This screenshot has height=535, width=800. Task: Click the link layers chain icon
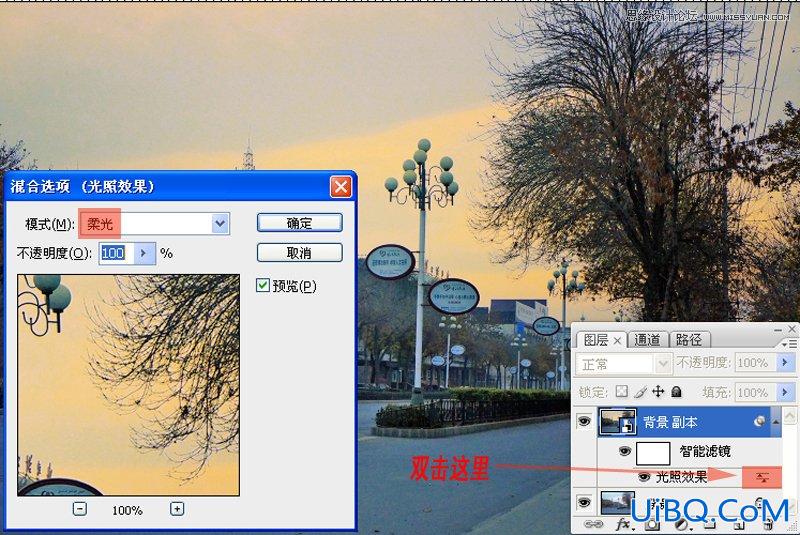pyautogui.click(x=593, y=524)
